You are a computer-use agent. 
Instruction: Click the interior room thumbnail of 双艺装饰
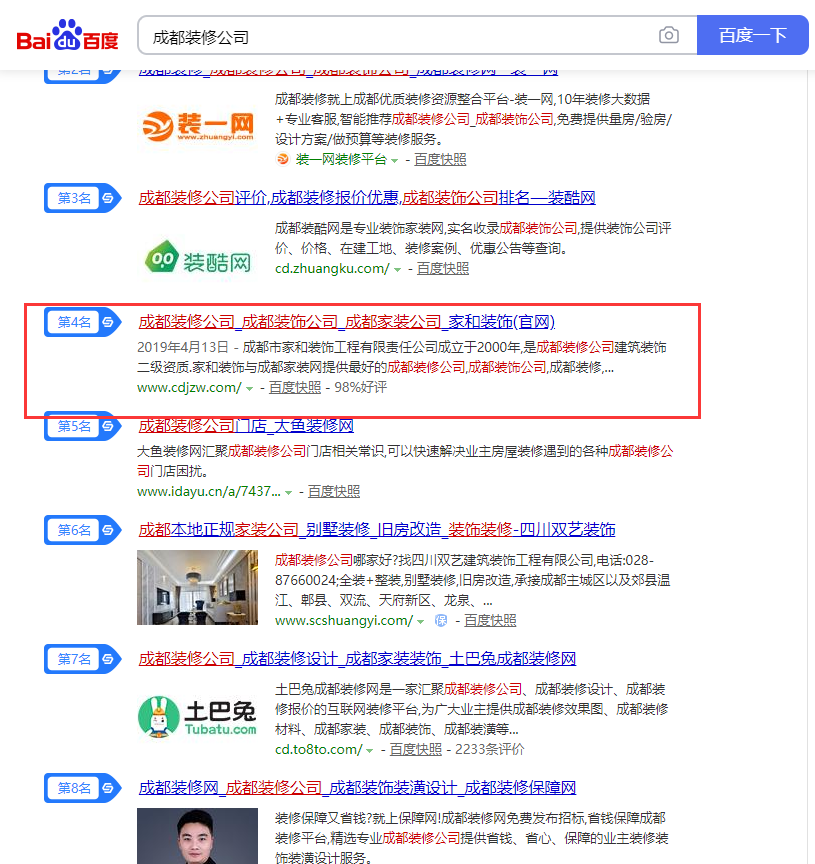(197, 588)
